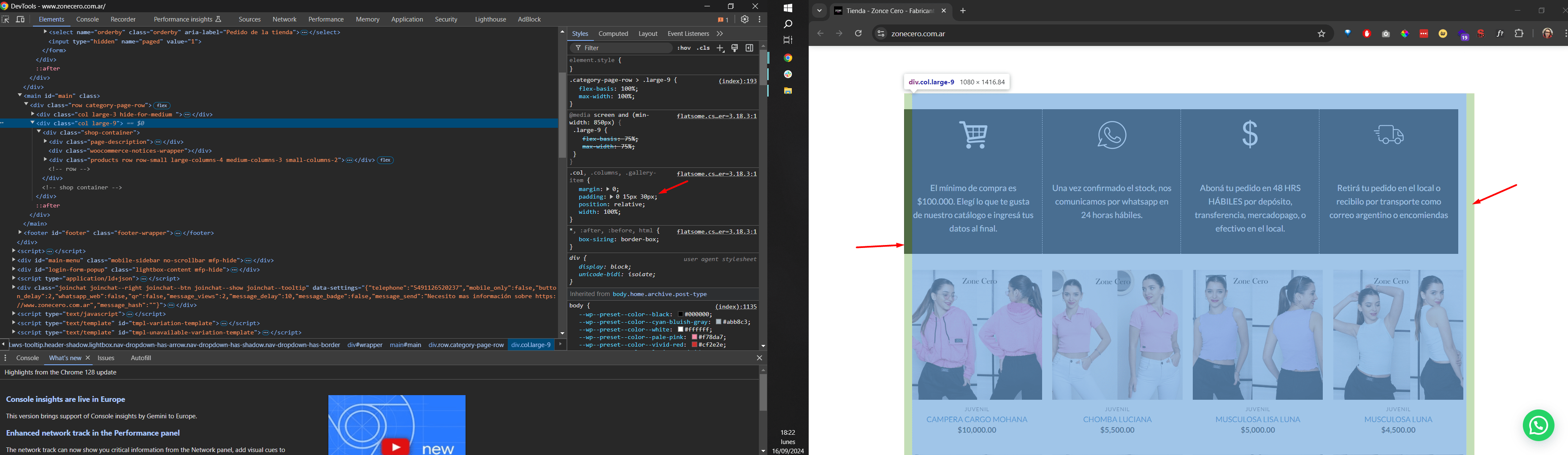1568x455 pixels.
Task: Activate the inspect element picker icon
Action: pos(6,19)
